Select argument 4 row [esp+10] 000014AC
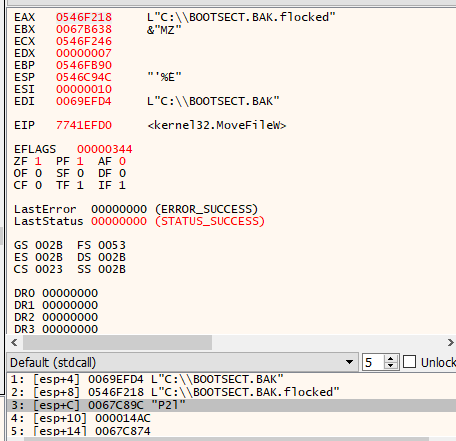 [231, 418]
